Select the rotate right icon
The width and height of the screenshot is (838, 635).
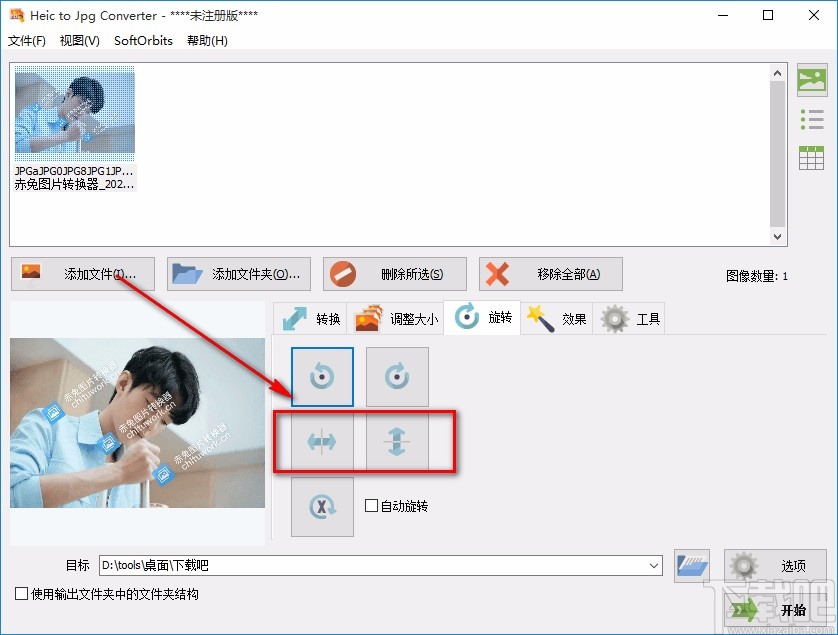click(x=397, y=376)
